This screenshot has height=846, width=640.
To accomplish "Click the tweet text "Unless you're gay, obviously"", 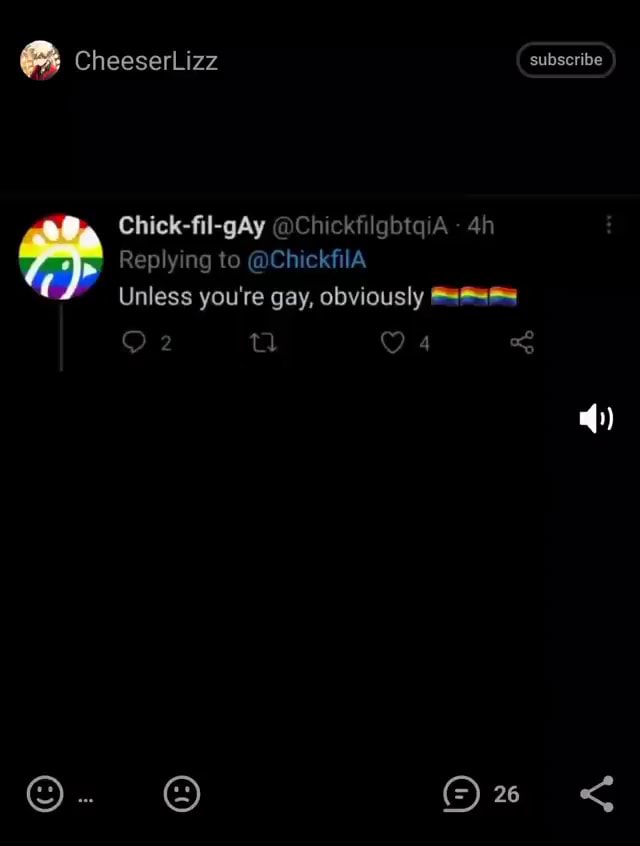I will [x=271, y=297].
